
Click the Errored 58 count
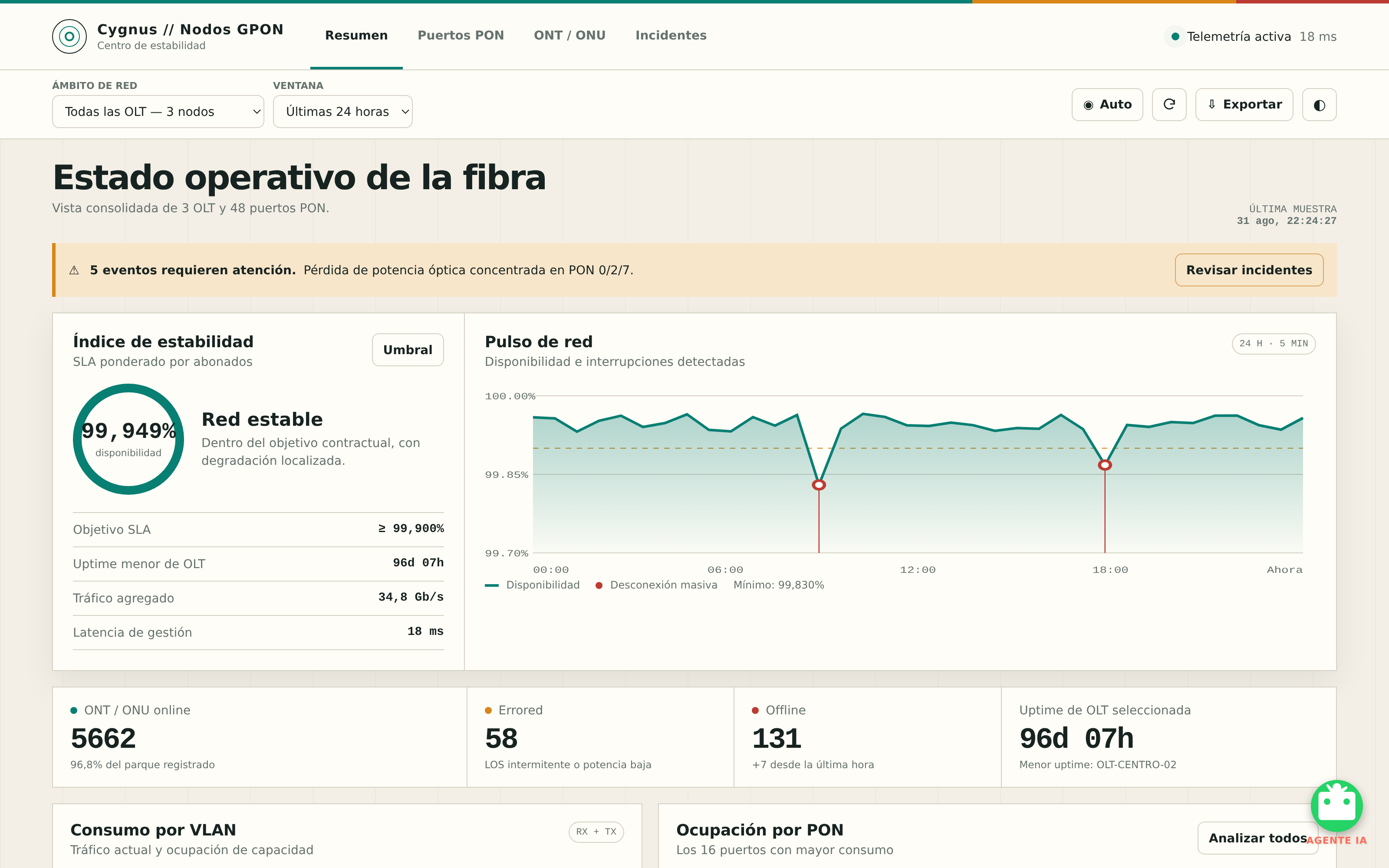point(501,738)
